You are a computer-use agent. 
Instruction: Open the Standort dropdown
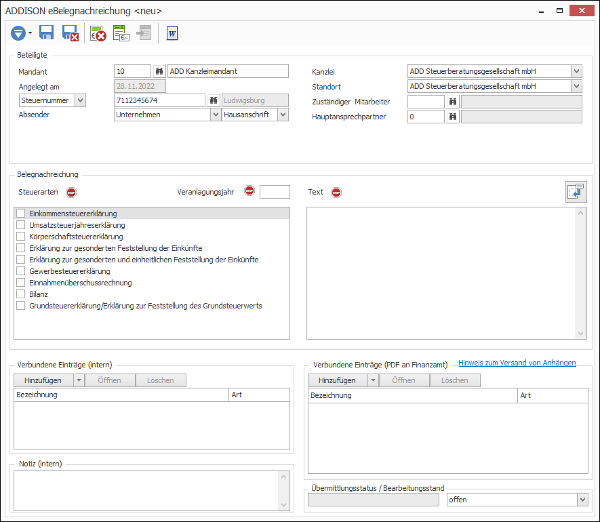coord(577,86)
